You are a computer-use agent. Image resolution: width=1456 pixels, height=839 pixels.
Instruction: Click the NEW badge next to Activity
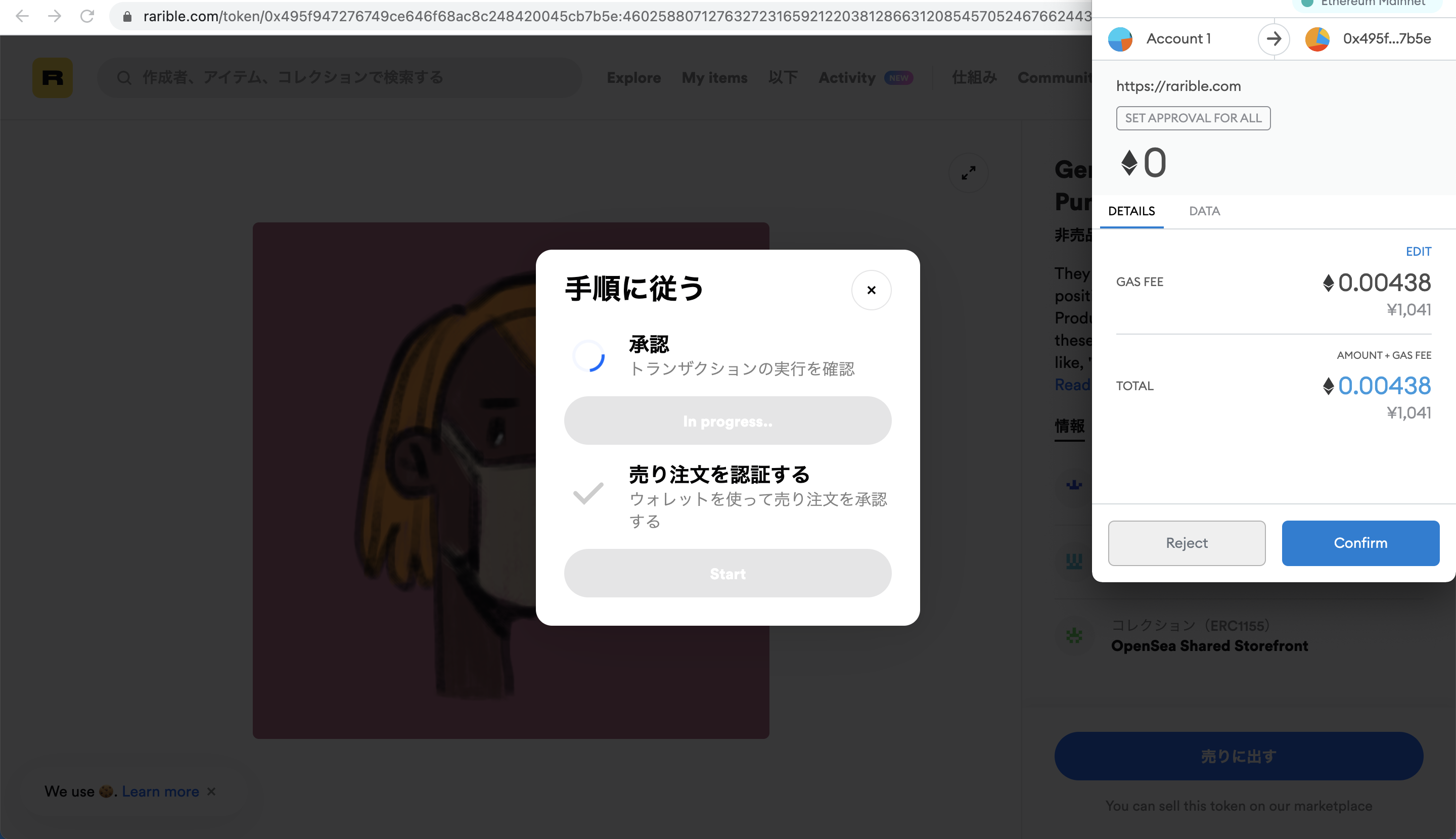898,78
